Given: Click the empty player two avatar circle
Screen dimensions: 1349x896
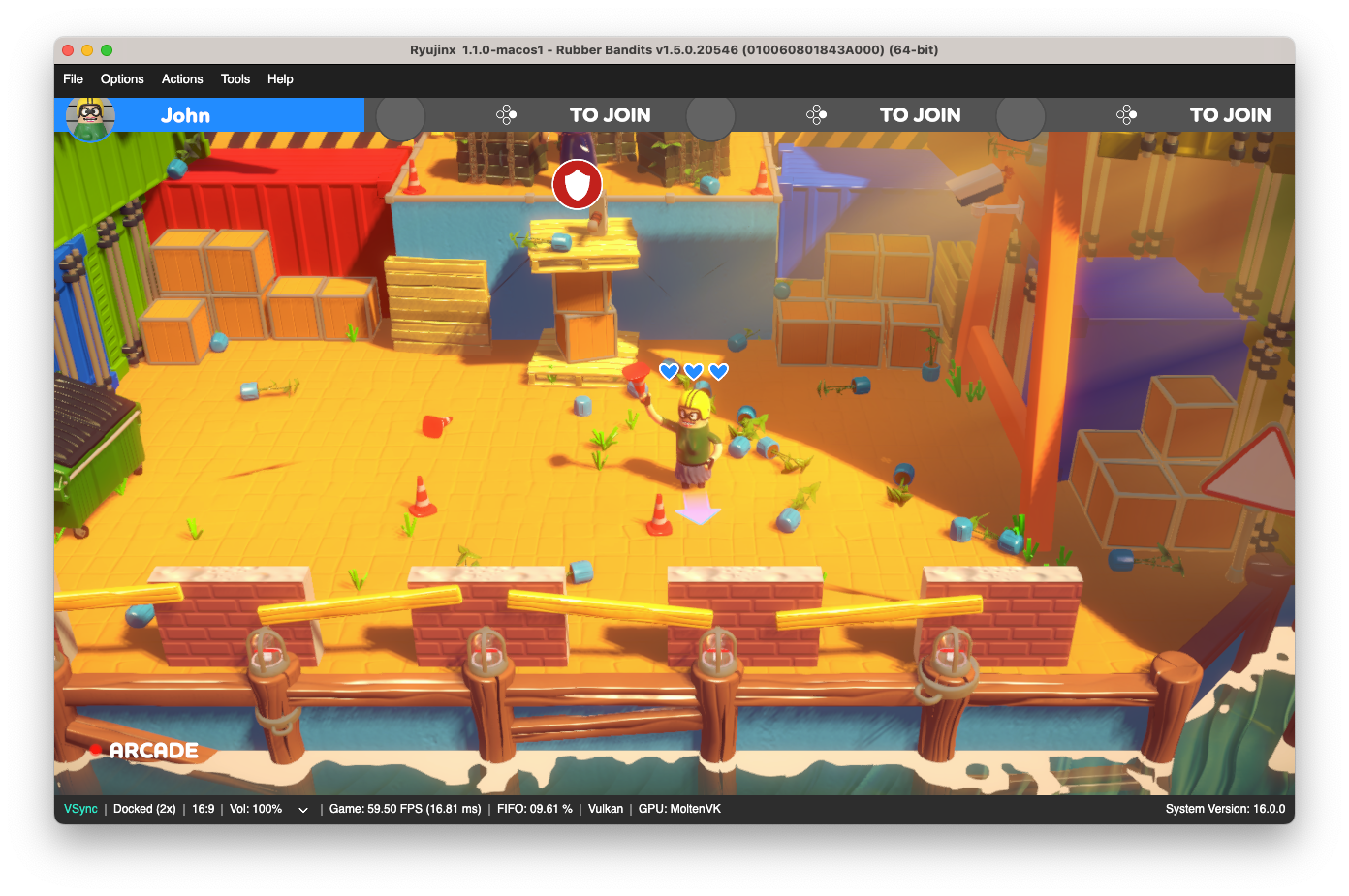Looking at the screenshot, I should [x=400, y=118].
